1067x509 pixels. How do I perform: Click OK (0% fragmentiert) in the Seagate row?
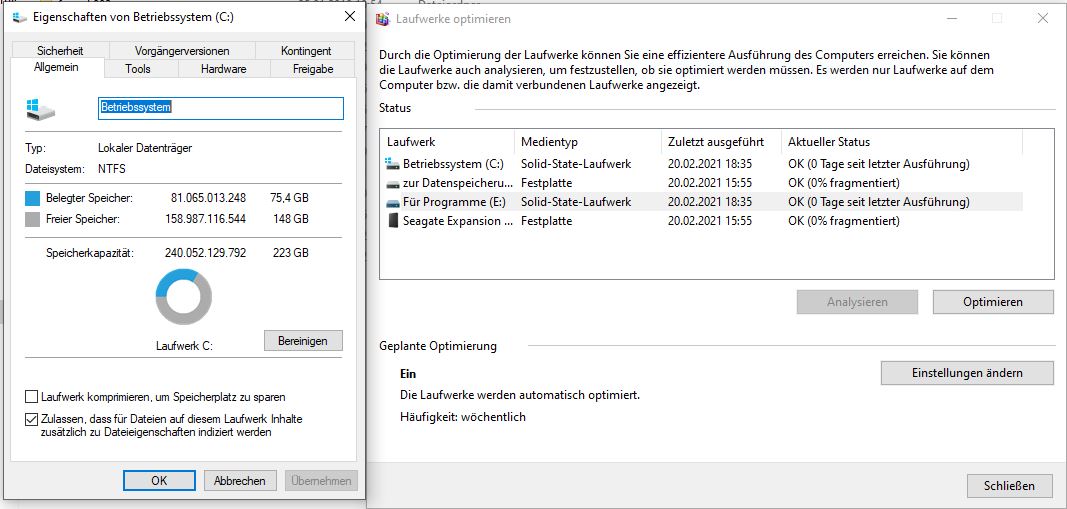[x=844, y=221]
